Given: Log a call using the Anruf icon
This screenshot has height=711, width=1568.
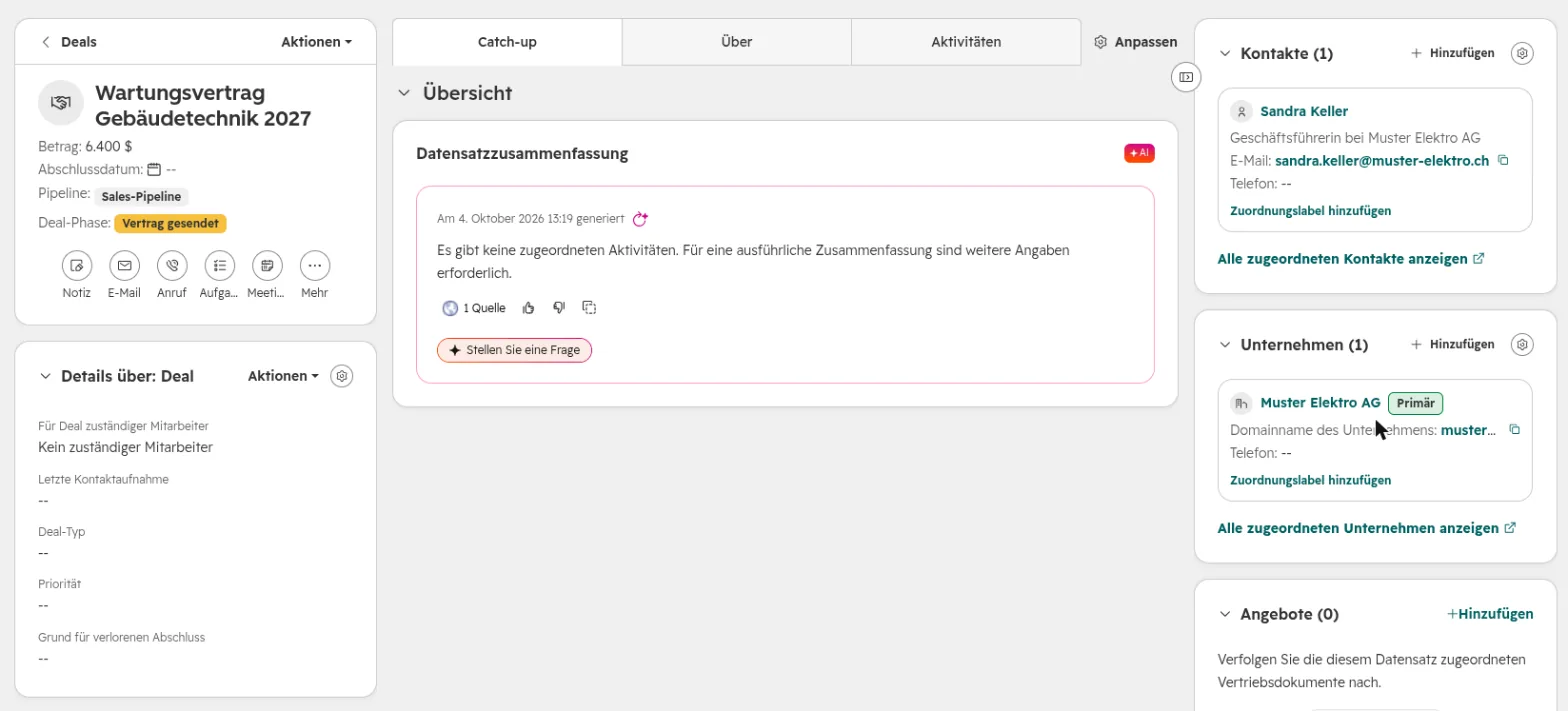Looking at the screenshot, I should point(172,266).
